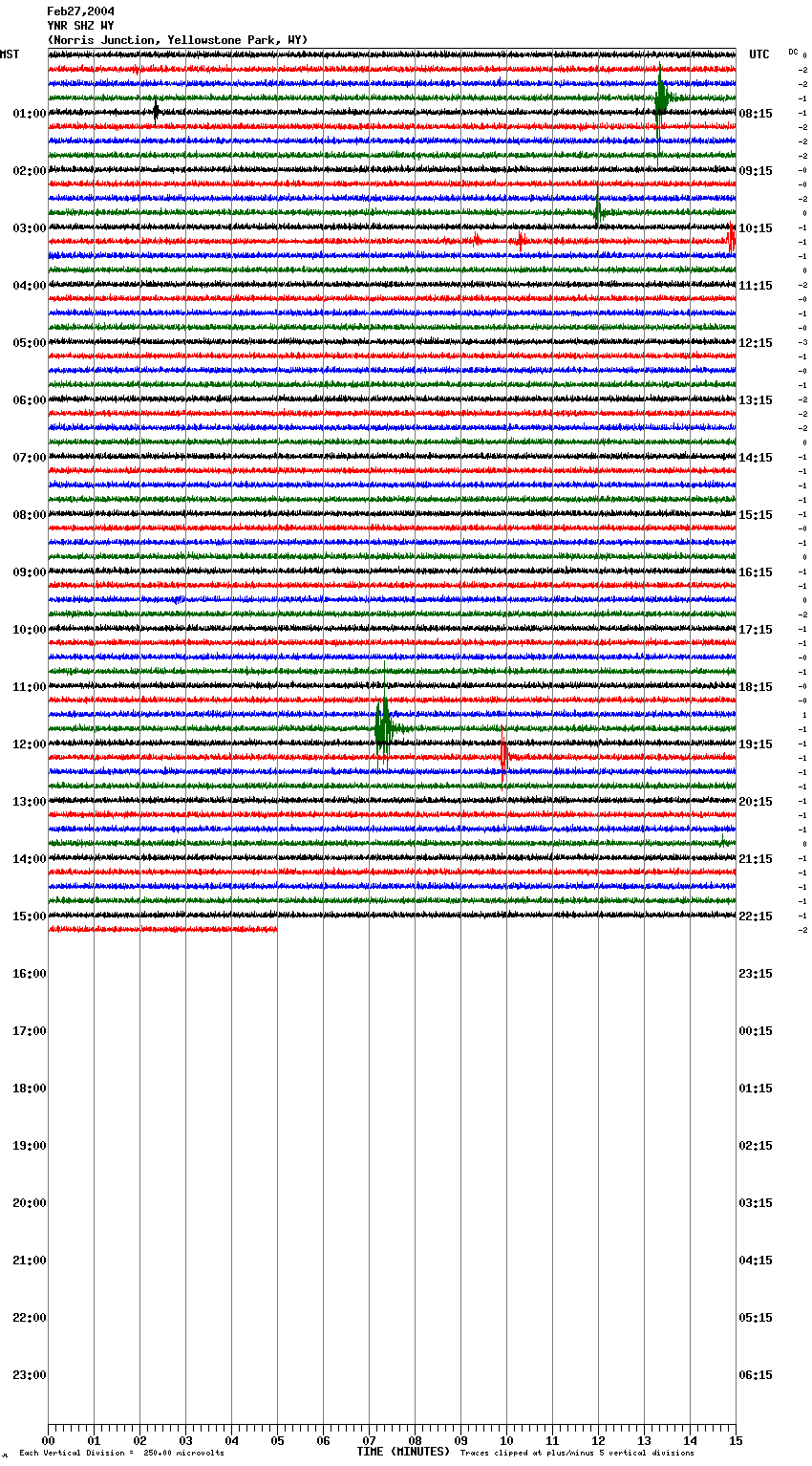Click the large green seismic event above 01:00
This screenshot has width=812, height=1466.
click(x=662, y=97)
